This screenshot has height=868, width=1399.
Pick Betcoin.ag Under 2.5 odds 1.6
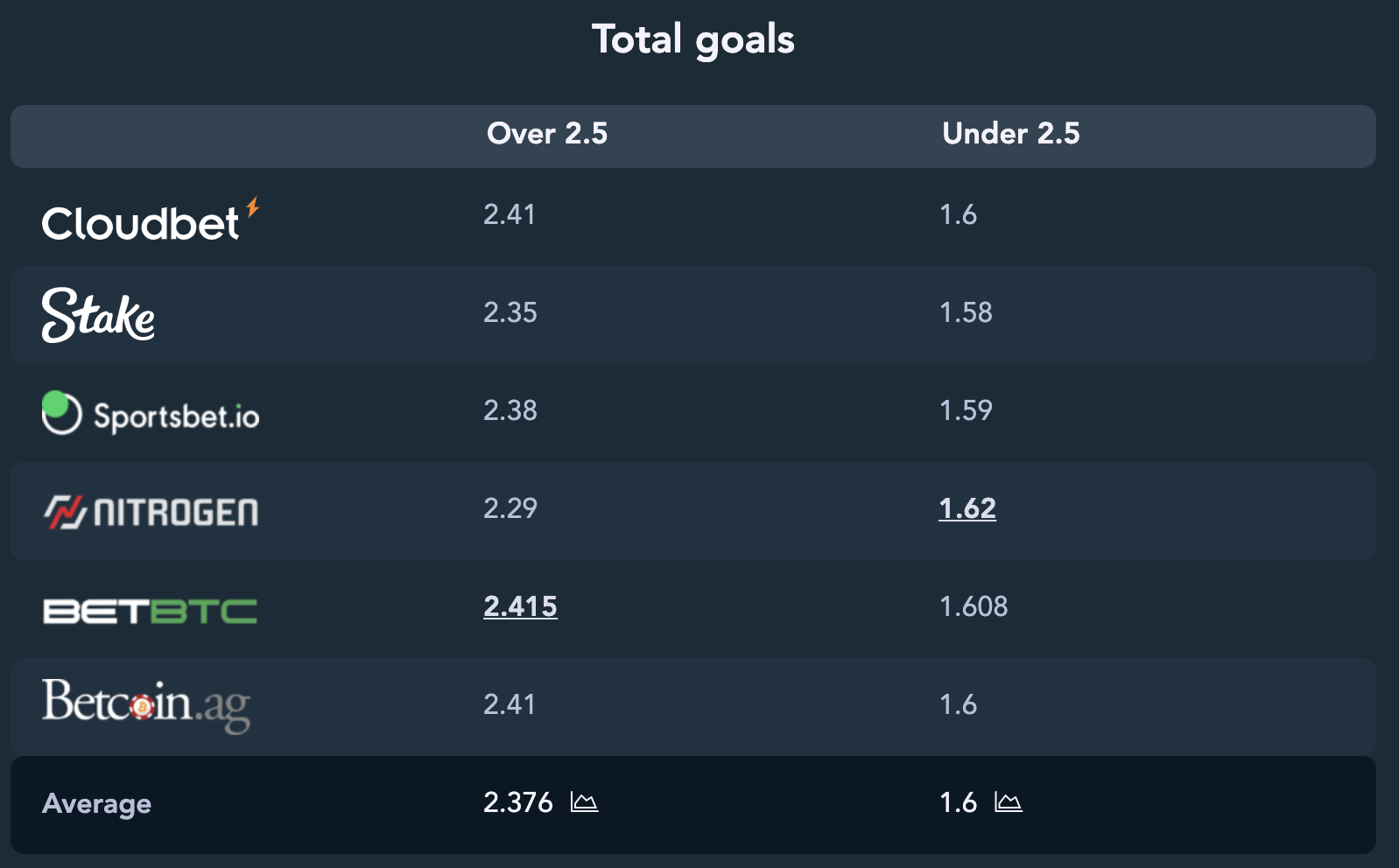958,704
